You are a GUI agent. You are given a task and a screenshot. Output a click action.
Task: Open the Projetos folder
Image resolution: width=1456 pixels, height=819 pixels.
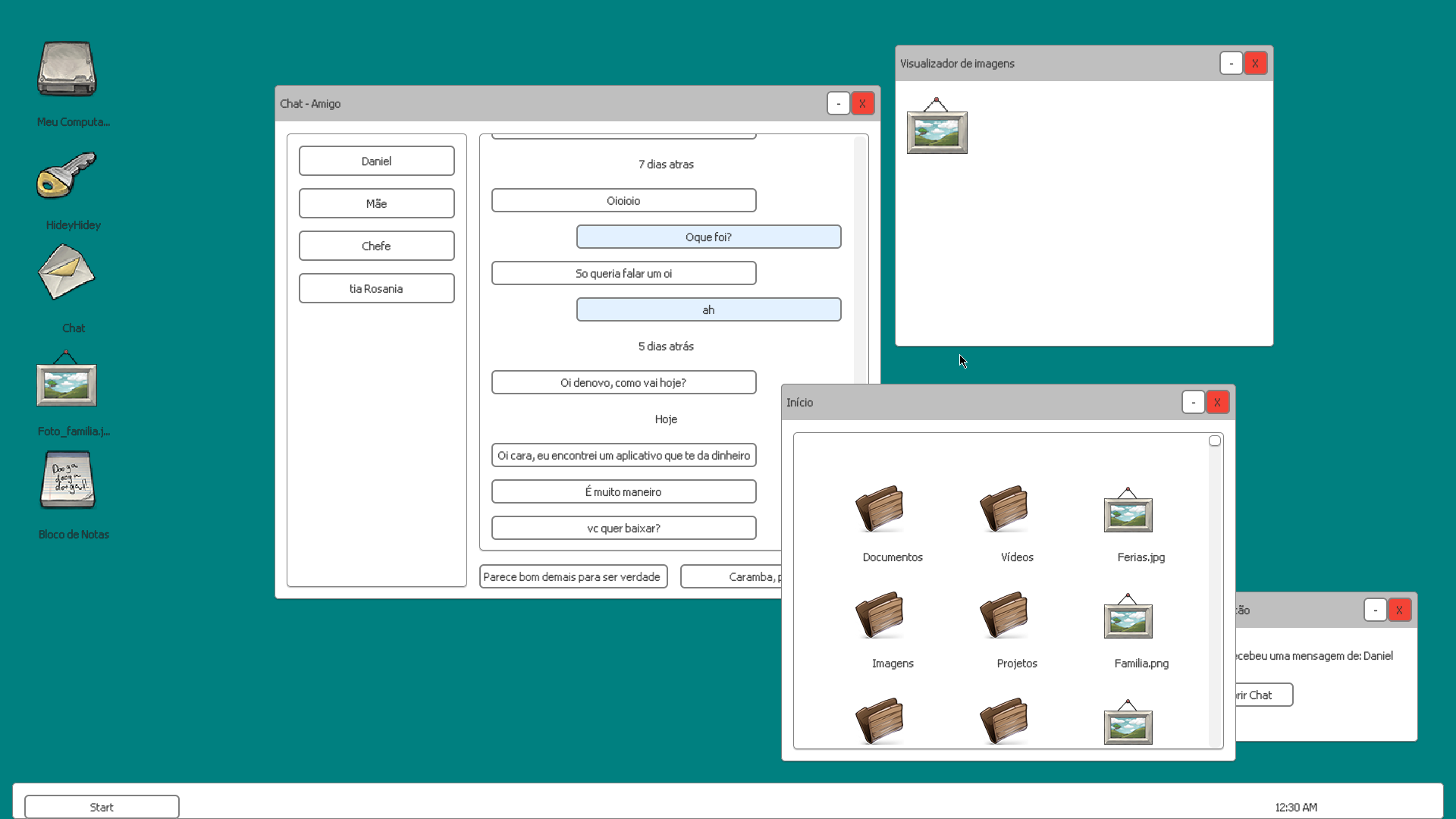click(x=1004, y=616)
